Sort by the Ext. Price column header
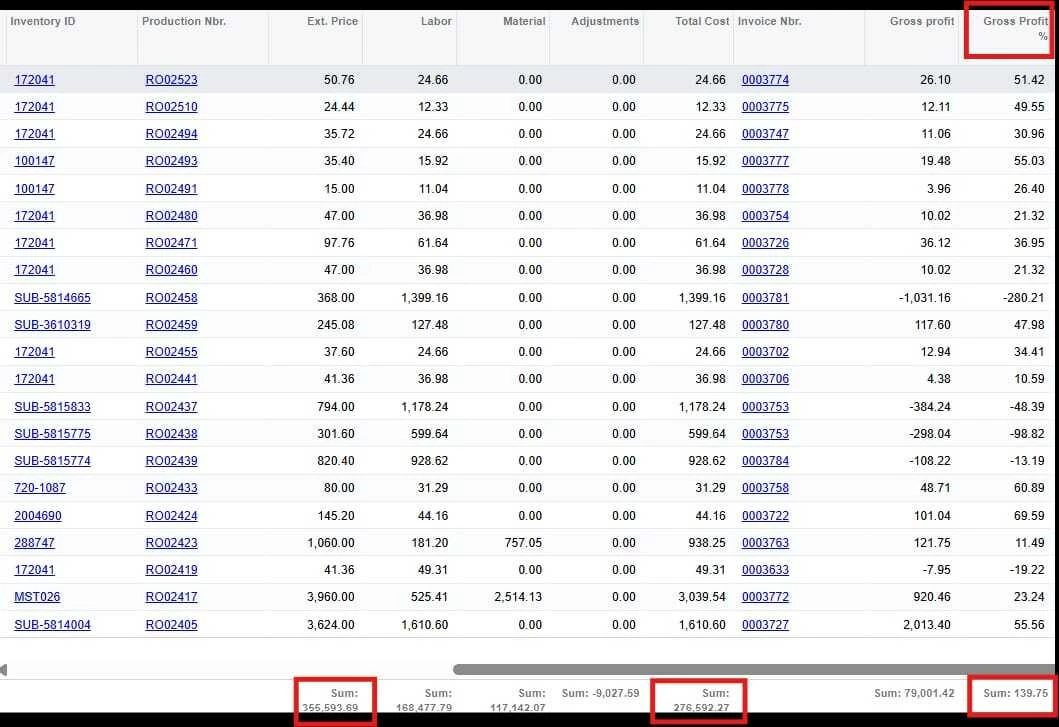1059x727 pixels. (x=332, y=22)
